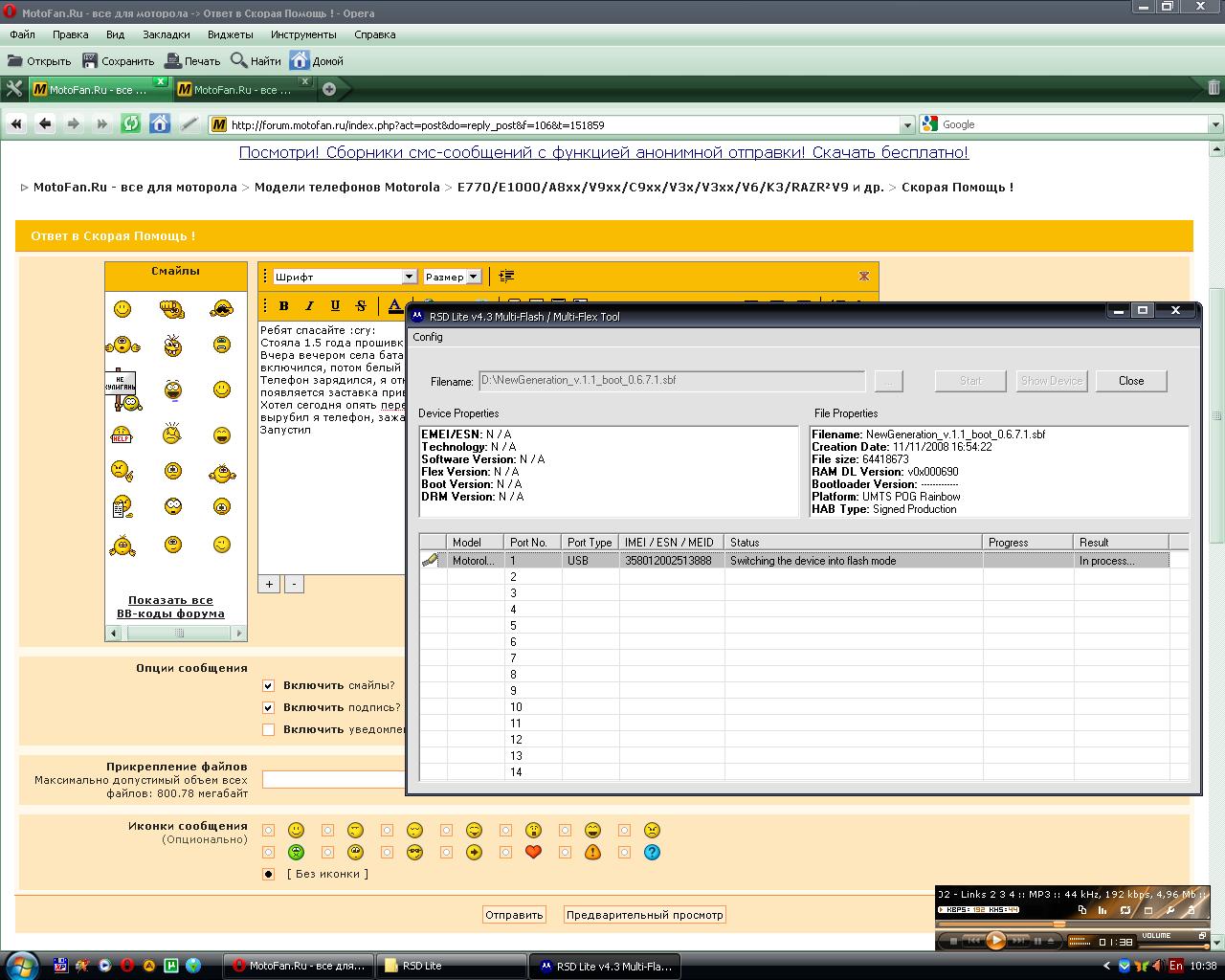Select the exclamation warning message icon radio
The height and width of the screenshot is (980, 1225).
click(x=566, y=853)
